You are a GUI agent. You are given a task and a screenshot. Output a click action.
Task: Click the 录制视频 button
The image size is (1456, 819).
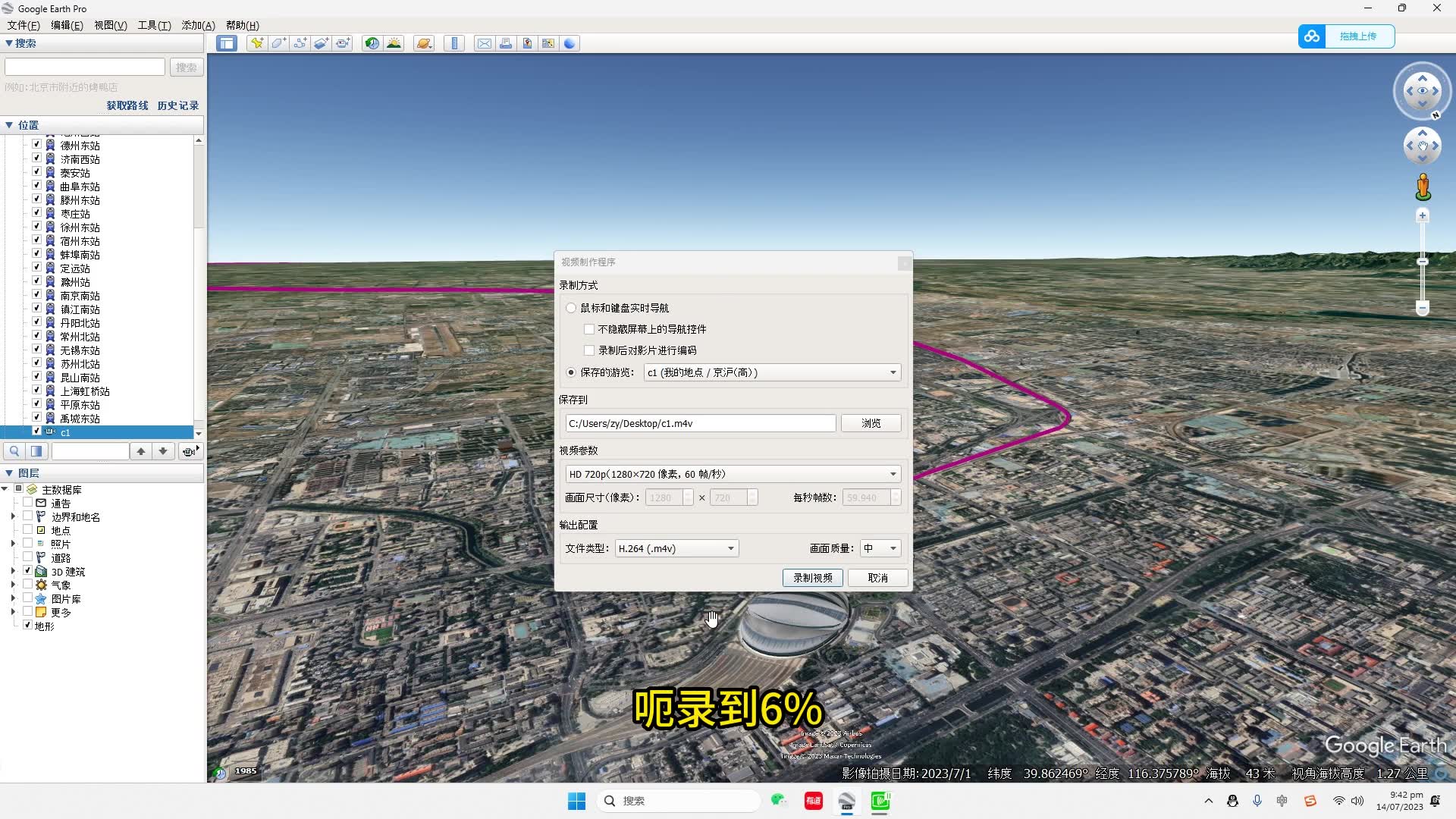812,578
